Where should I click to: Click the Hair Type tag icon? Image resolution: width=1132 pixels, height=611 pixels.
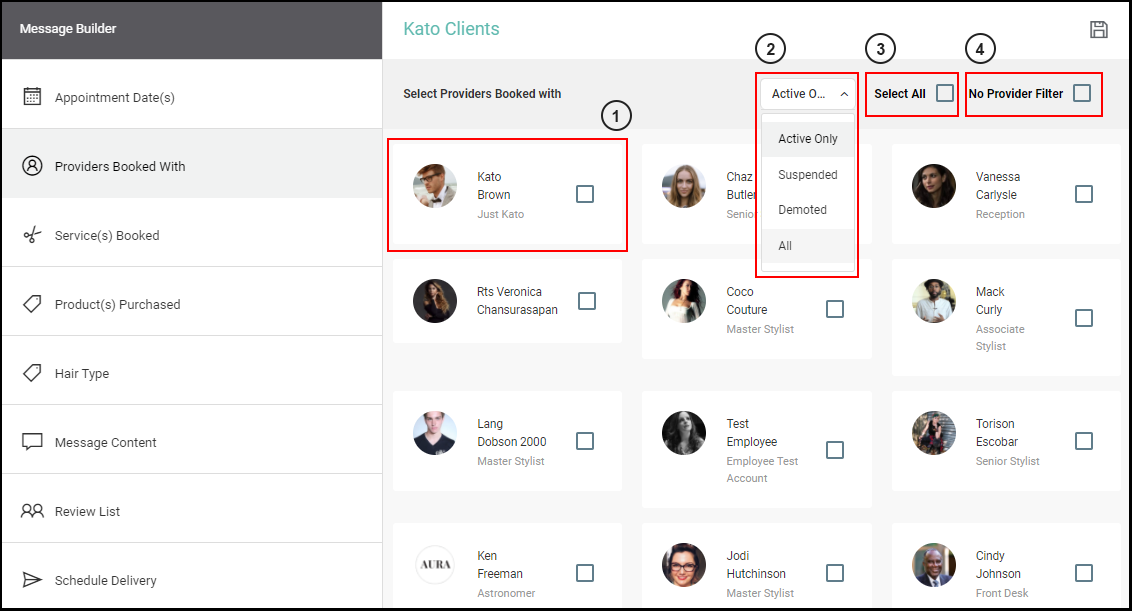point(32,373)
